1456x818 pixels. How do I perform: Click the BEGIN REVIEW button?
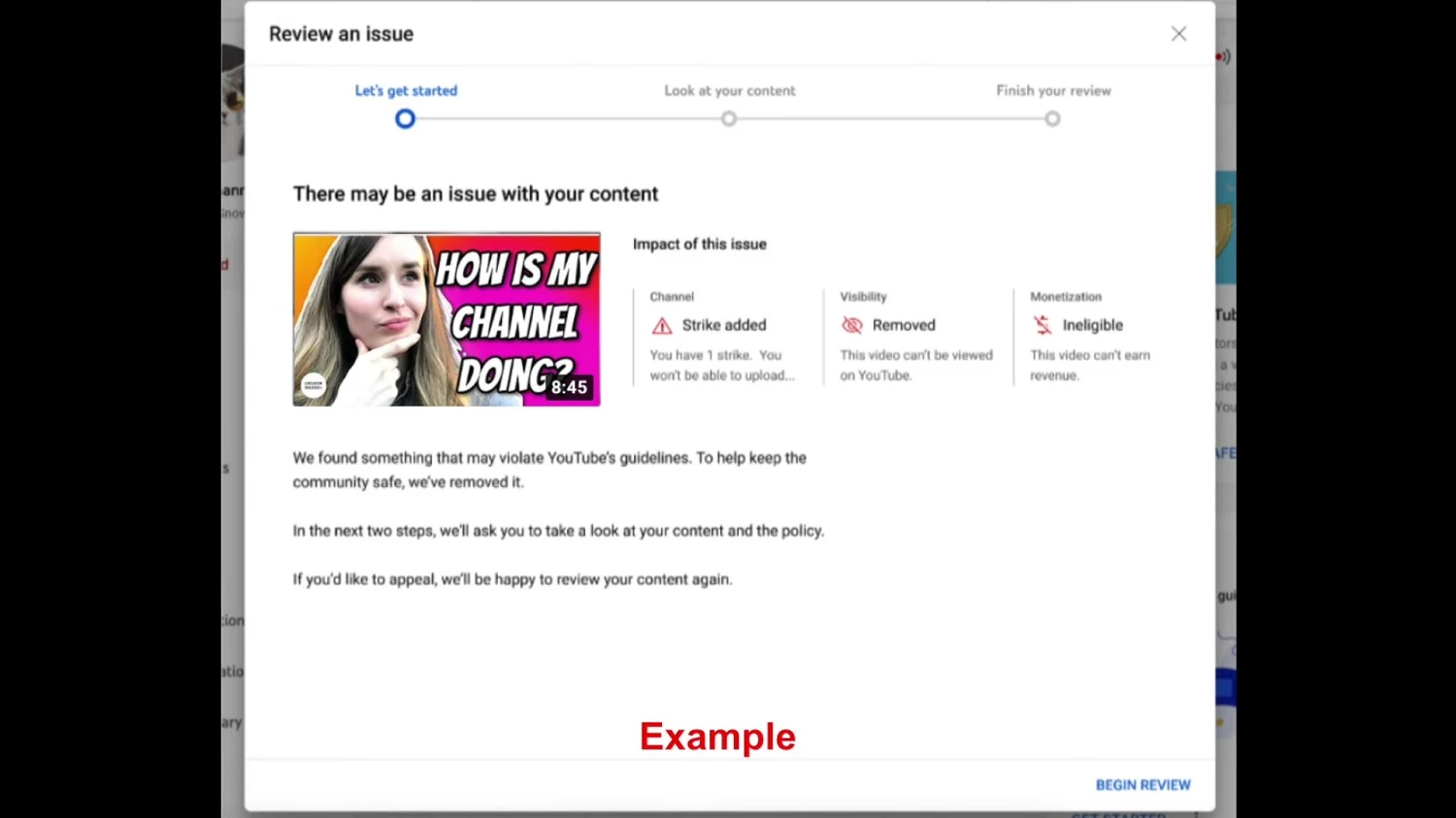point(1142,785)
